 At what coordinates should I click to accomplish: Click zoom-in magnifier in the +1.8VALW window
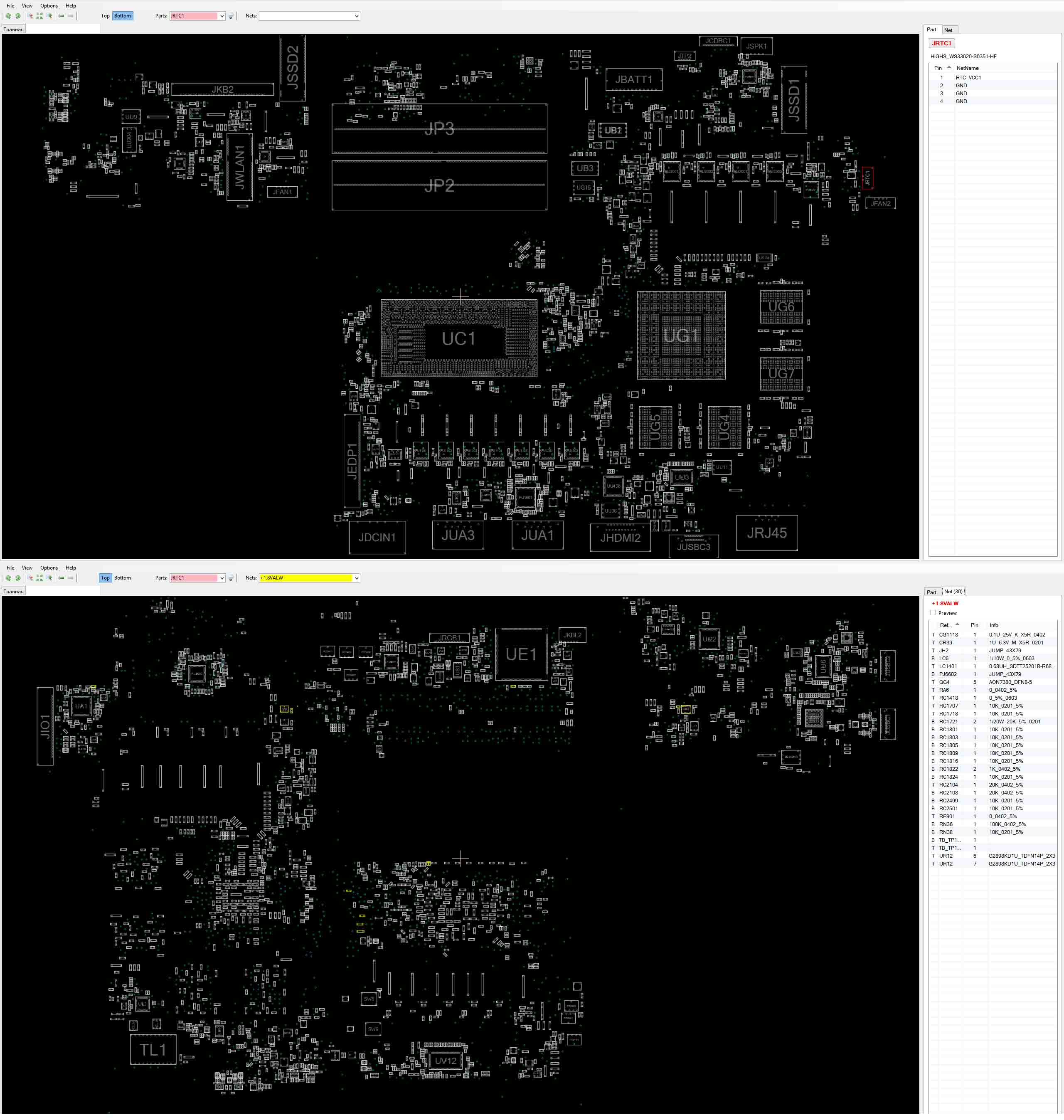[x=49, y=577]
